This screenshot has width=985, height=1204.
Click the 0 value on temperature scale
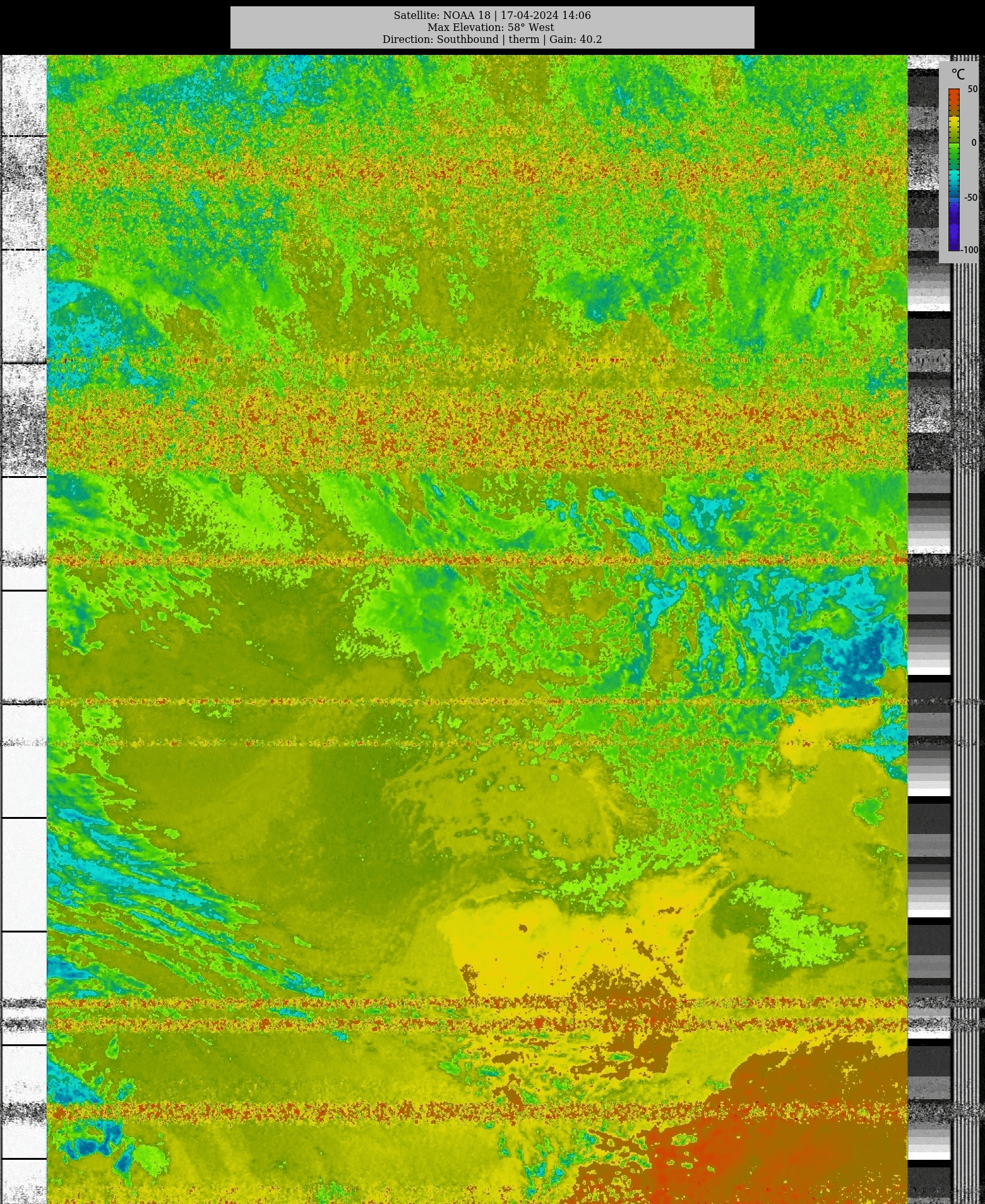(x=974, y=143)
